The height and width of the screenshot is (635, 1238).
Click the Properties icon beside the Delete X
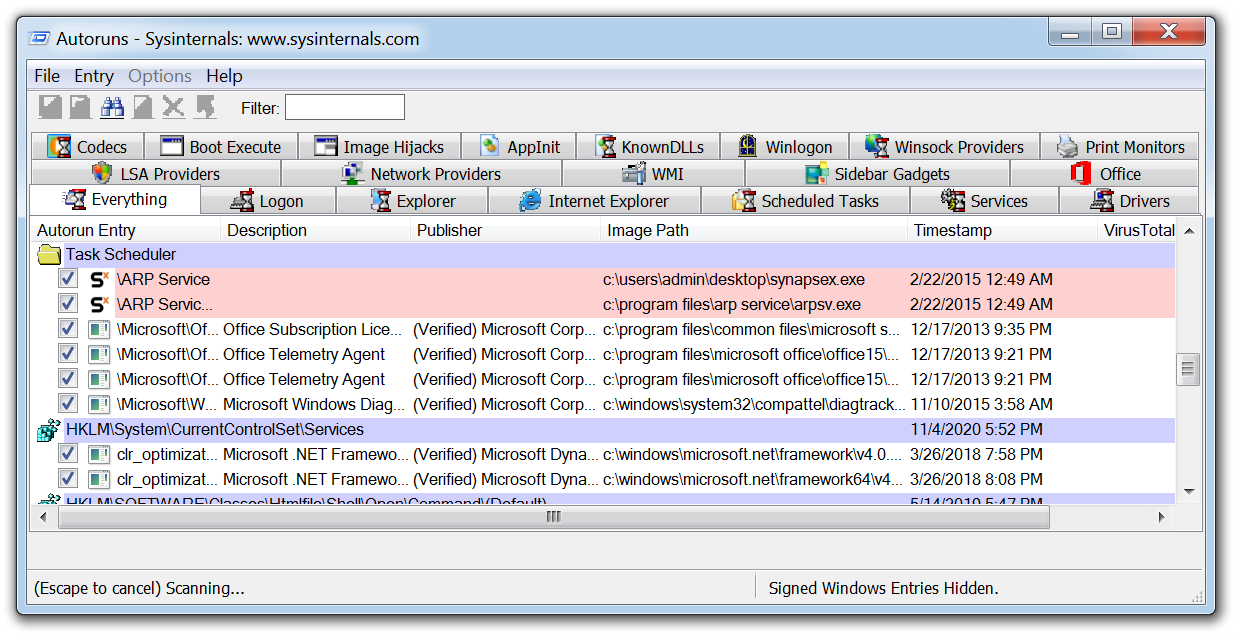click(x=143, y=107)
